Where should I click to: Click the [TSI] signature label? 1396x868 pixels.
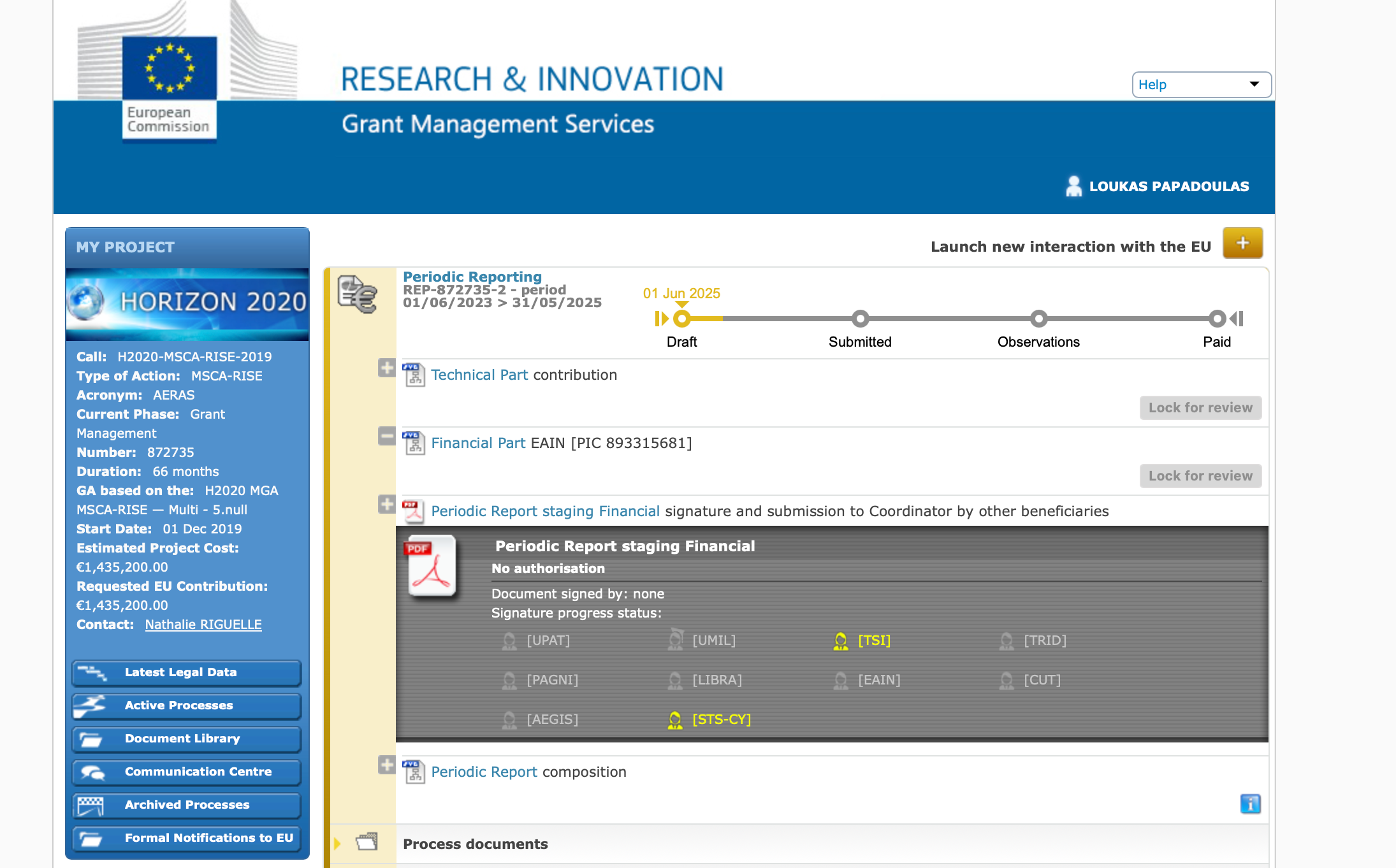tap(874, 640)
